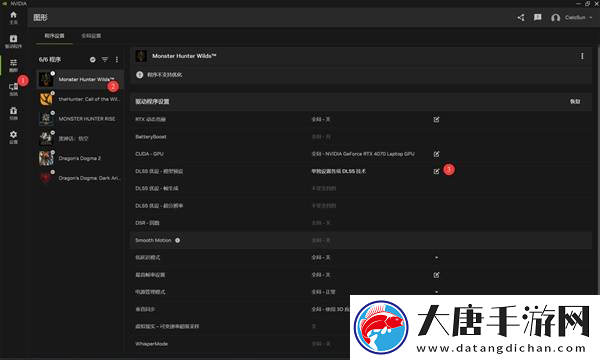Select the Graphics sliders sidebar icon

(x=13, y=65)
